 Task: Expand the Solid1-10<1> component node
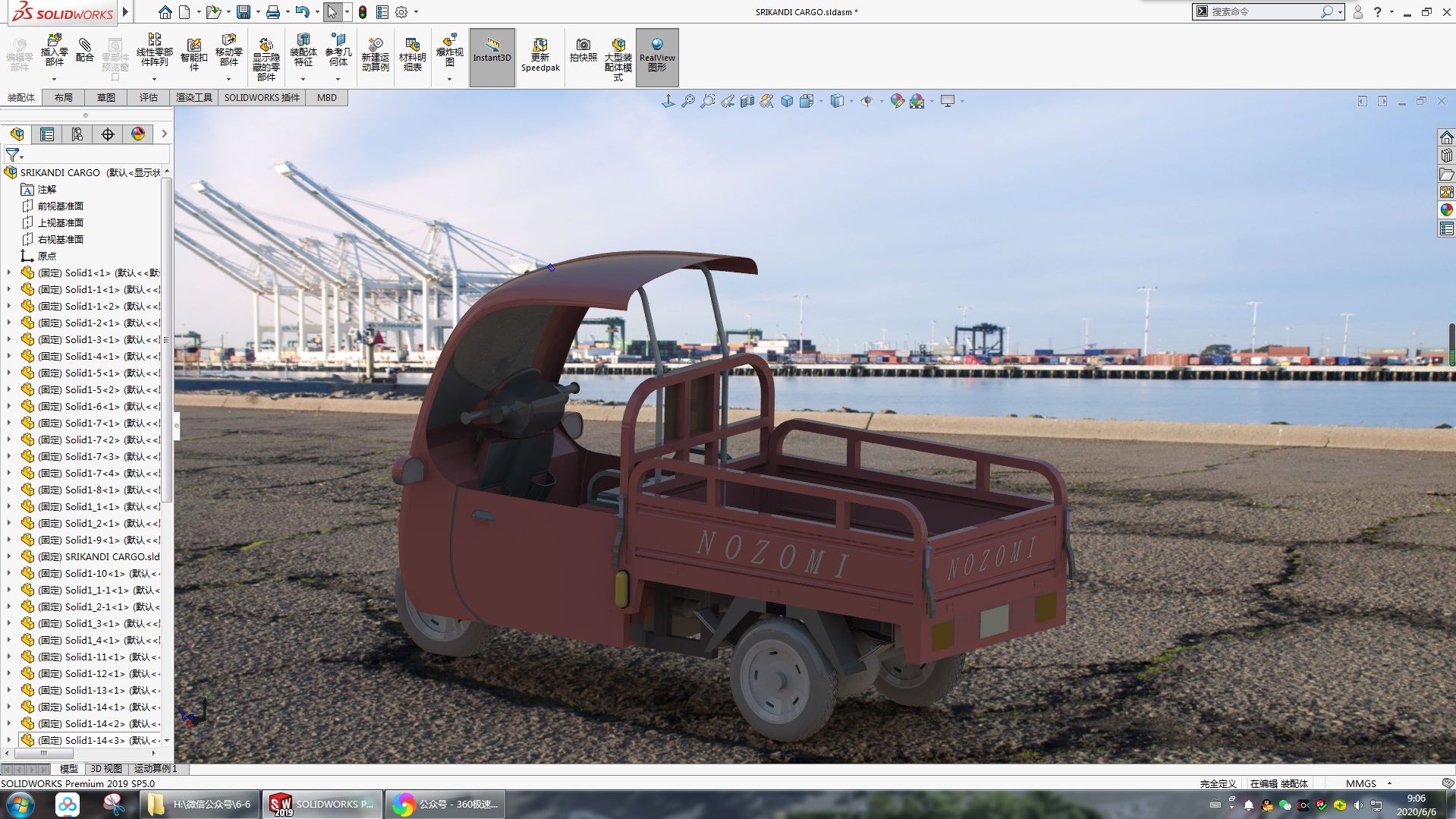(9, 573)
